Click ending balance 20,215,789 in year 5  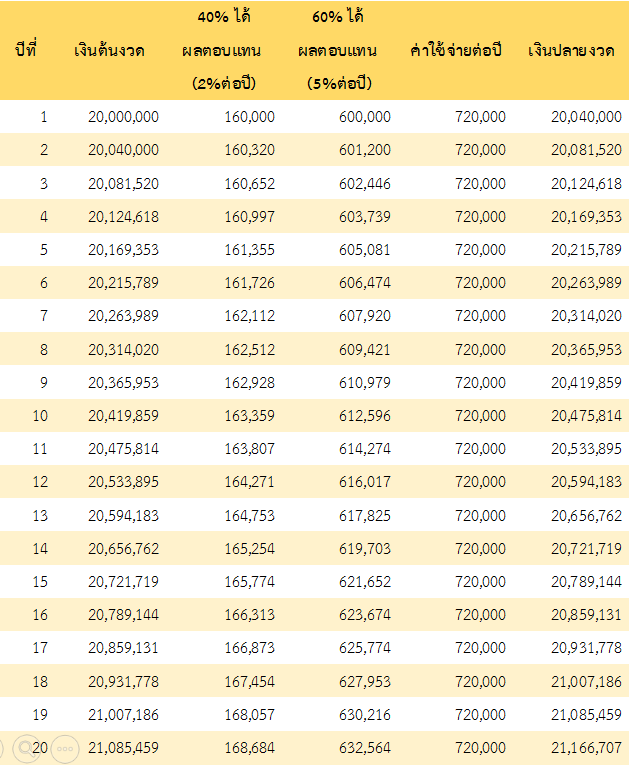pyautogui.click(x=586, y=249)
